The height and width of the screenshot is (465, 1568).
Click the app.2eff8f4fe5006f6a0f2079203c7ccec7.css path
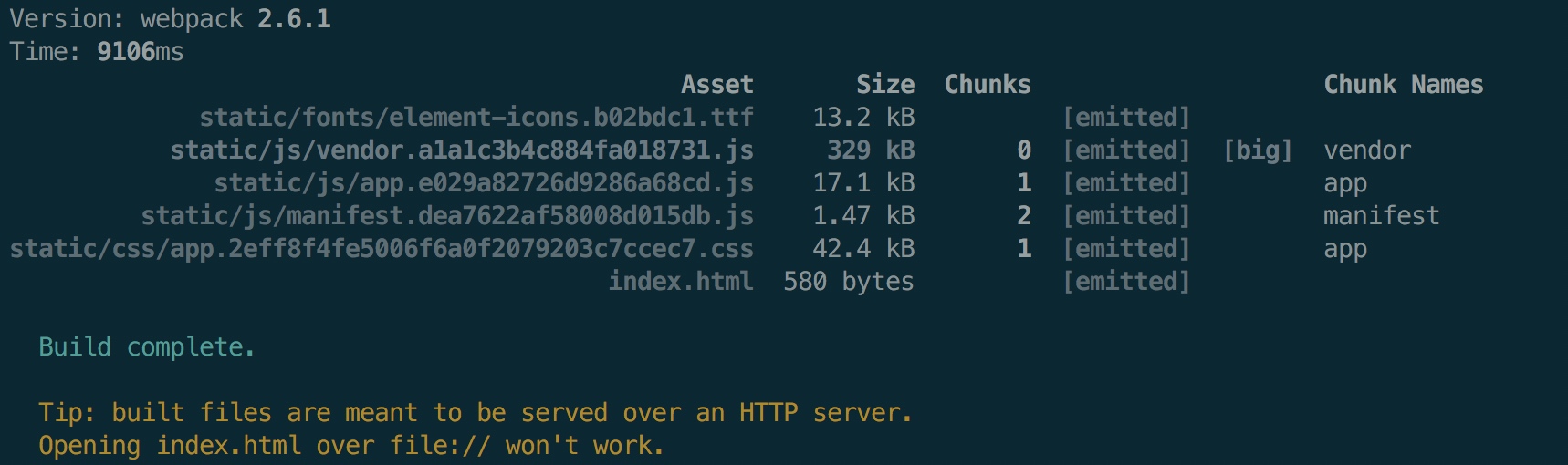382,248
